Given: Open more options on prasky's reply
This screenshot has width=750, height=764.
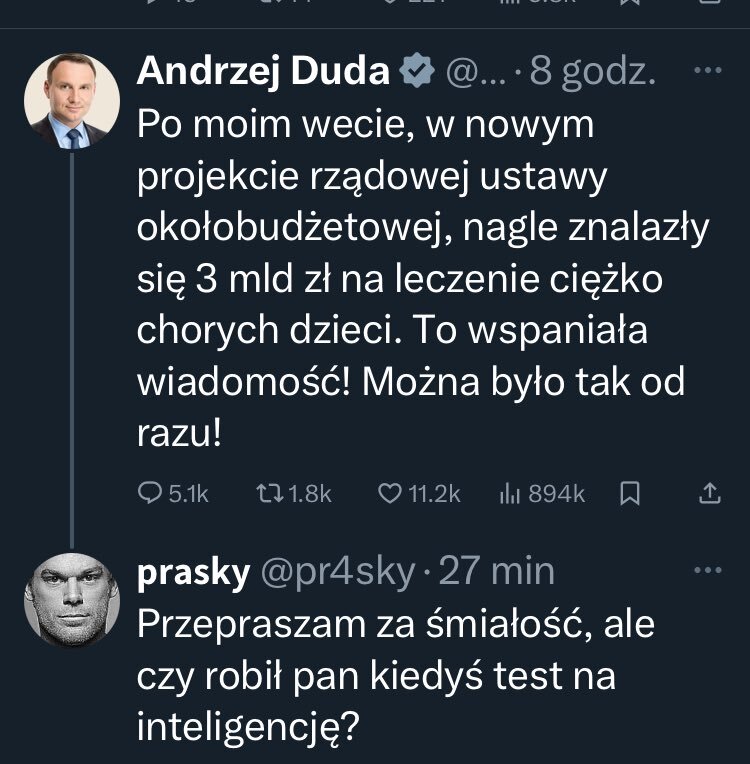Looking at the screenshot, I should (707, 570).
